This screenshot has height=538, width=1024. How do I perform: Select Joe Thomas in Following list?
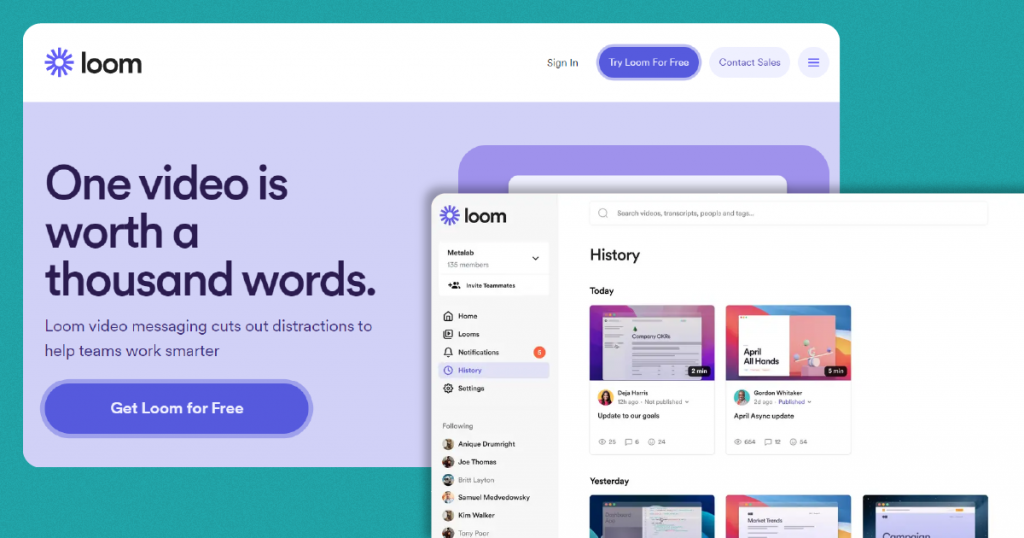pyautogui.click(x=477, y=462)
